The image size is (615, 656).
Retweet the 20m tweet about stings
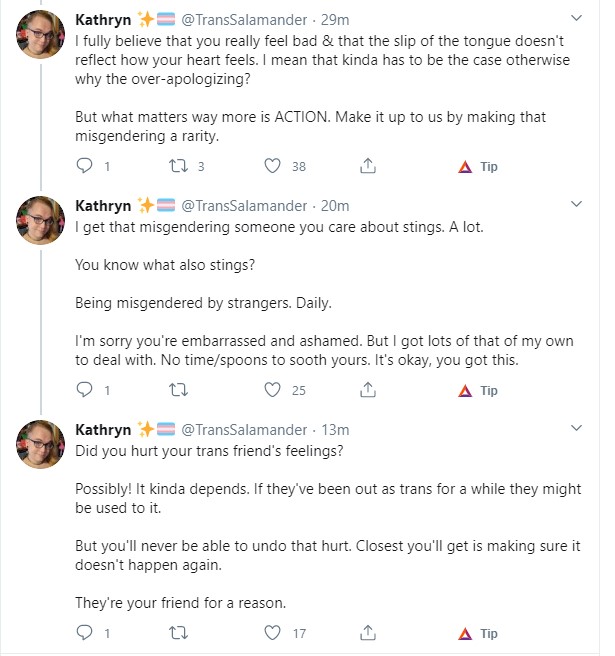tap(178, 390)
